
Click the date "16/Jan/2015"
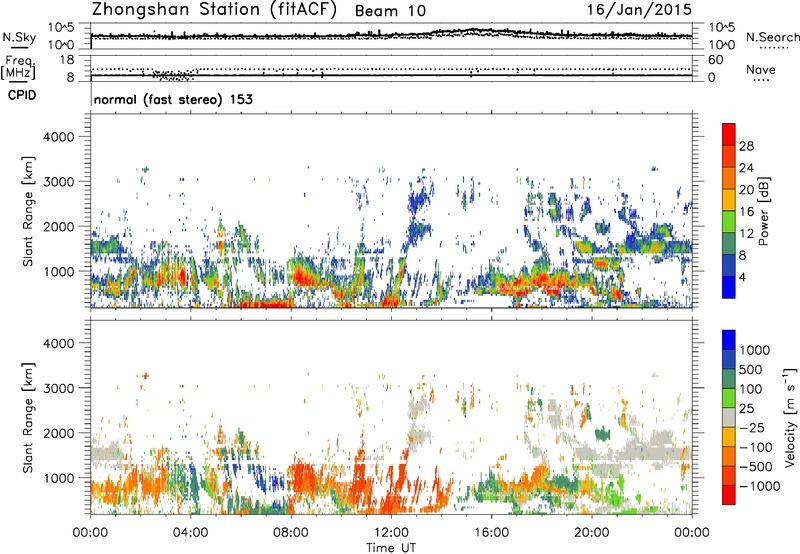[639, 10]
